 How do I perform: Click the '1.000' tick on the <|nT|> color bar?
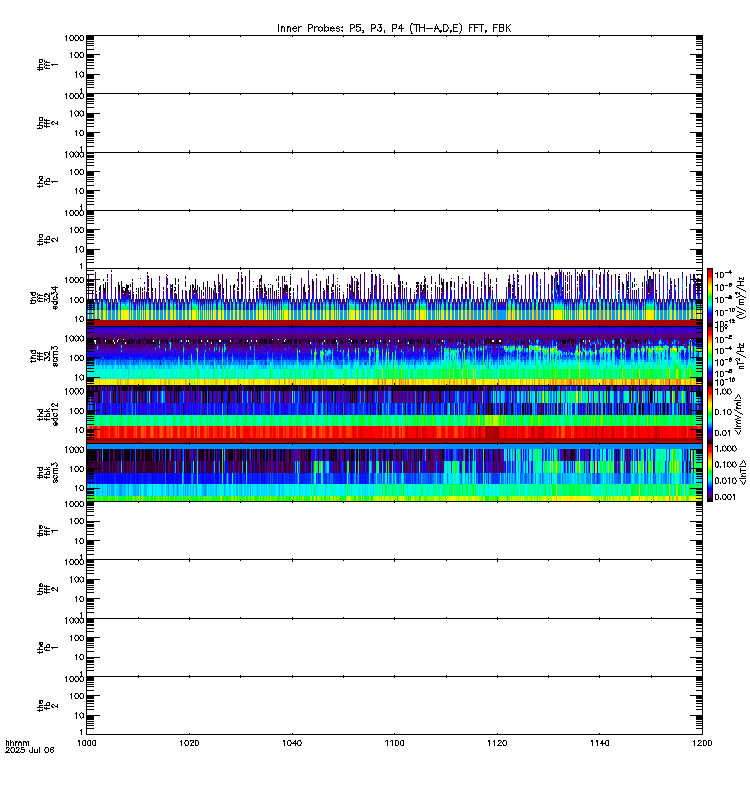[x=726, y=448]
